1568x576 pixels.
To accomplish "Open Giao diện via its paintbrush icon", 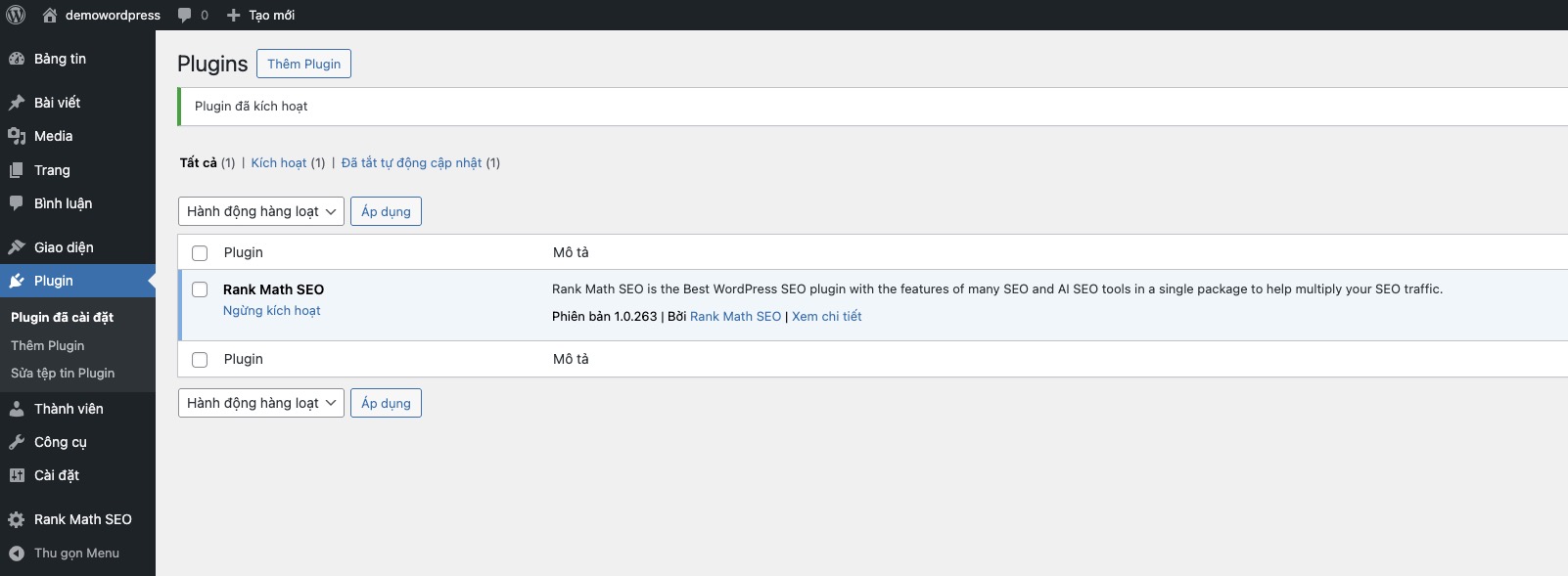I will (17, 247).
